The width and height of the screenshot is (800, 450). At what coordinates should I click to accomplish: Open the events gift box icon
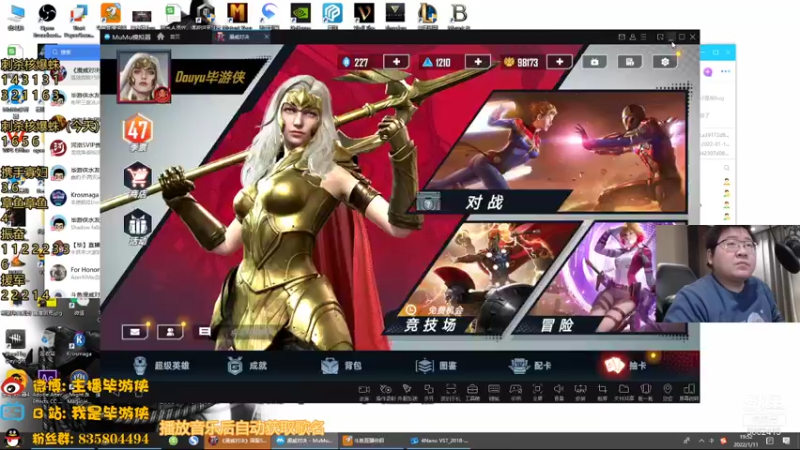[138, 227]
